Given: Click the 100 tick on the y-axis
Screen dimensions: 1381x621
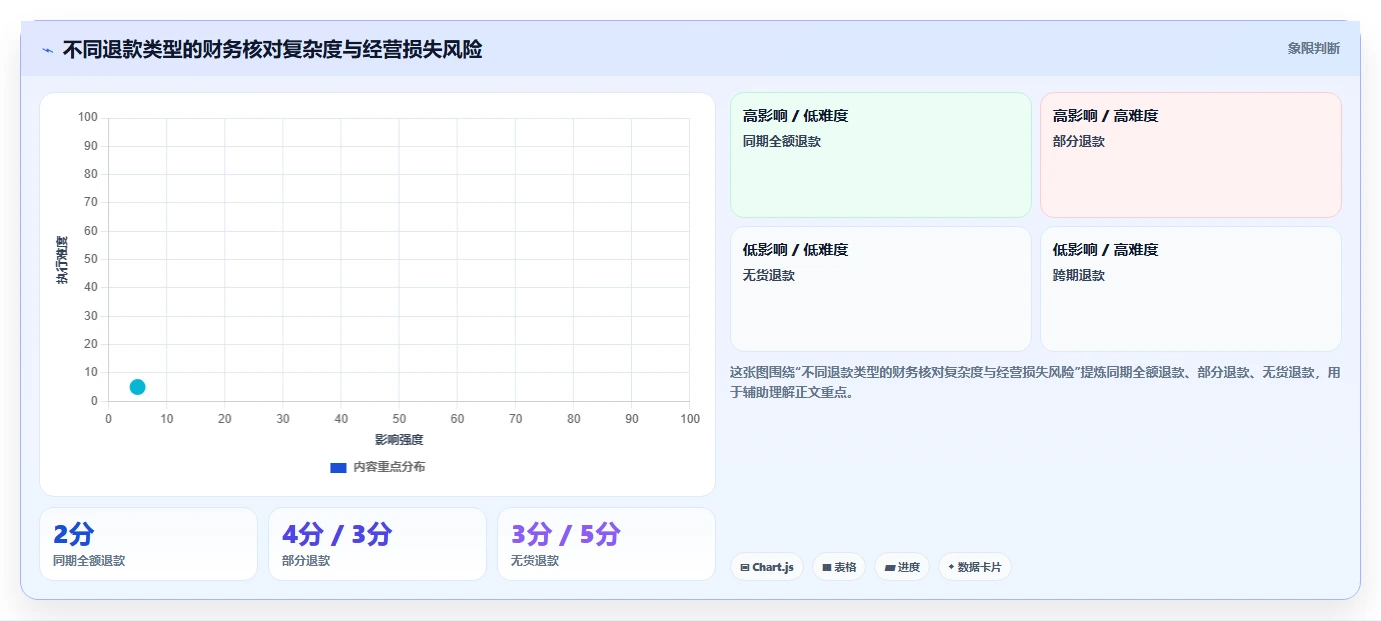Looking at the screenshot, I should (88, 117).
